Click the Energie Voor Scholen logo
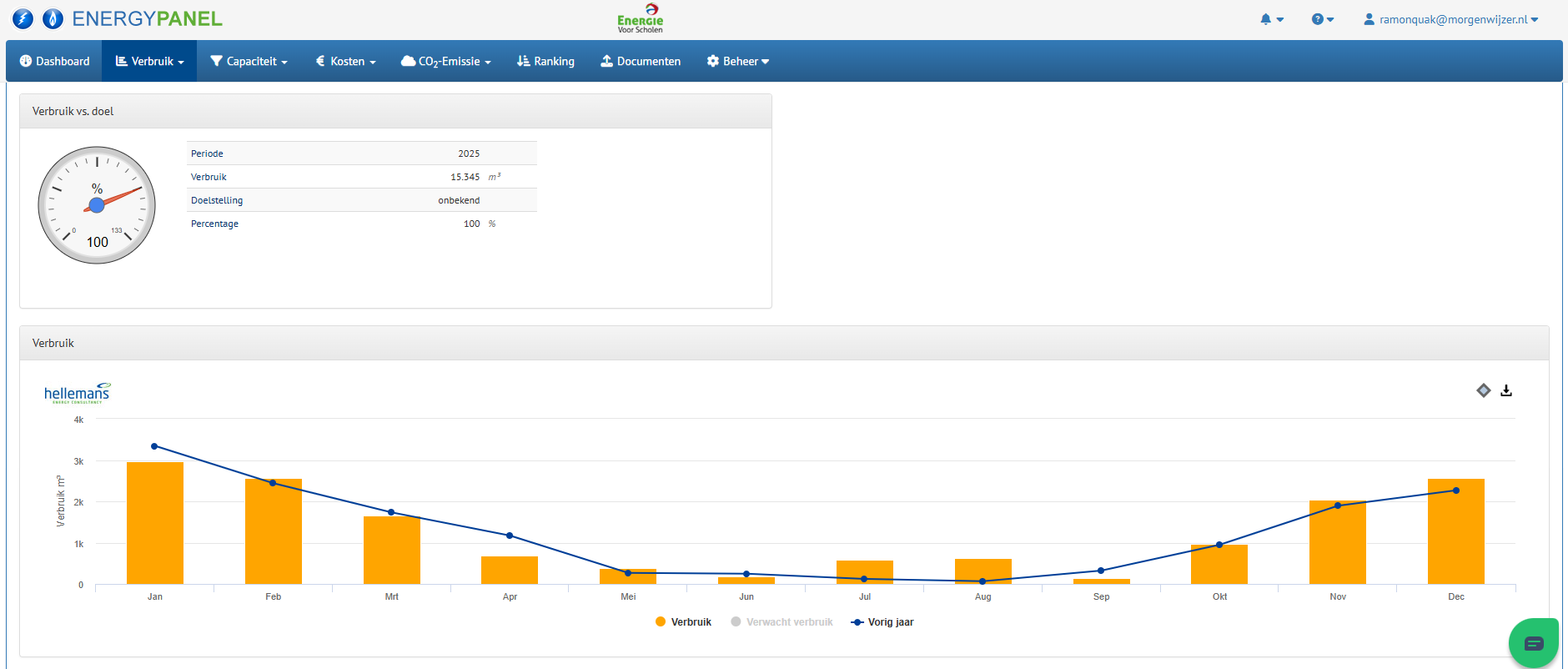 pyautogui.click(x=640, y=18)
